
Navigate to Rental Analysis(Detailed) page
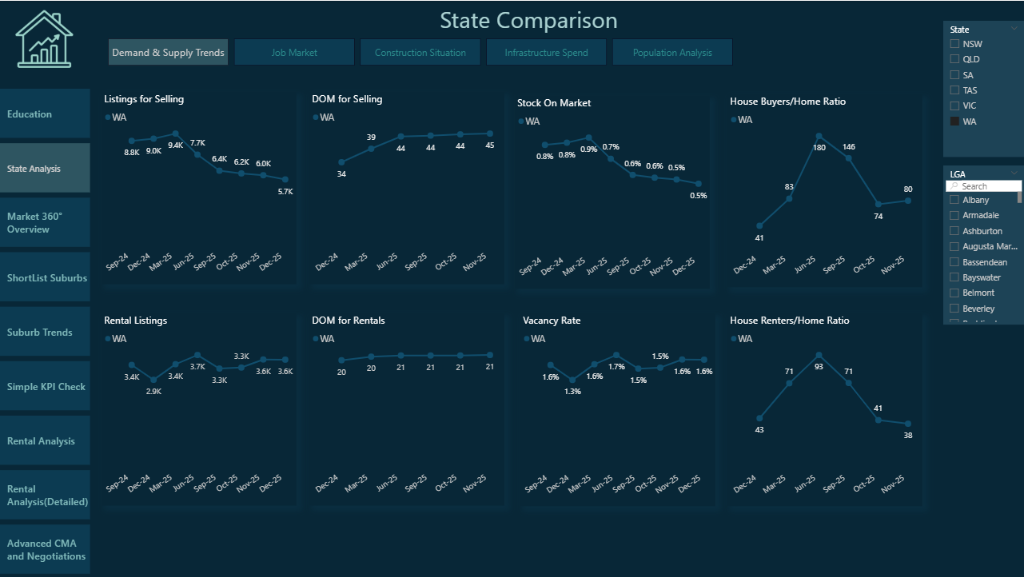pyautogui.click(x=44, y=494)
